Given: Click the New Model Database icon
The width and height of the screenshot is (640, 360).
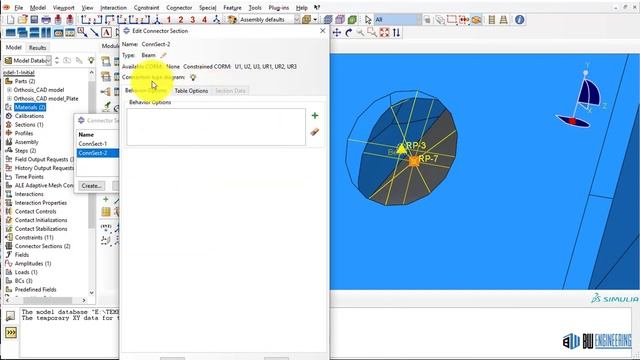Looking at the screenshot, I should coord(11,20).
